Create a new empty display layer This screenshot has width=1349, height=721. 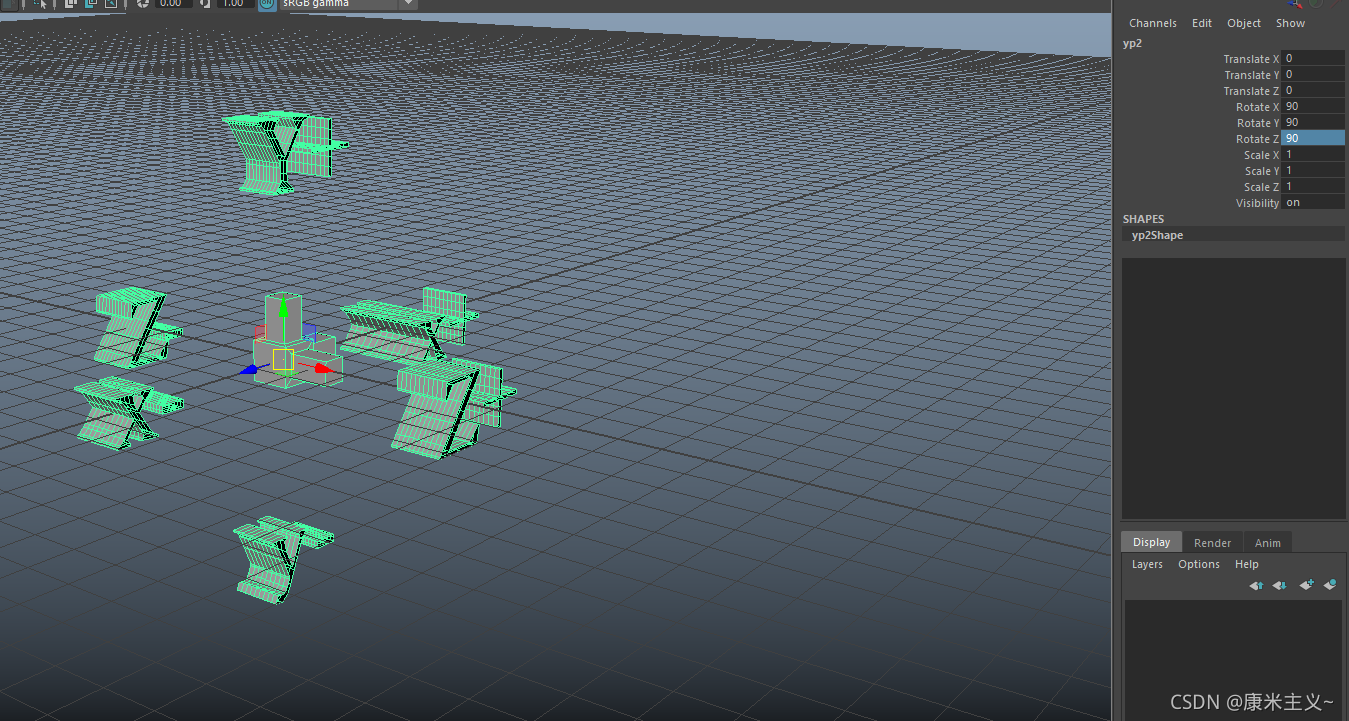[x=1306, y=585]
